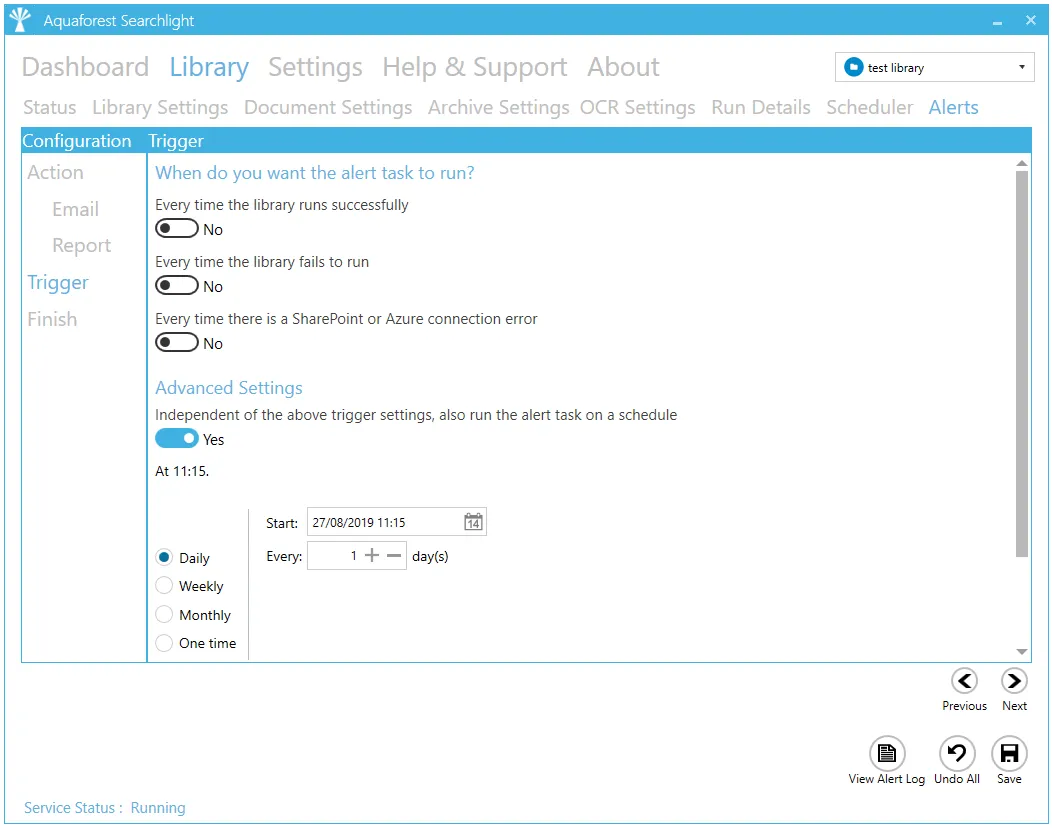Screen dimensions: 1052x828
Task: Select the Finish configuration step
Action: pyautogui.click(x=52, y=319)
